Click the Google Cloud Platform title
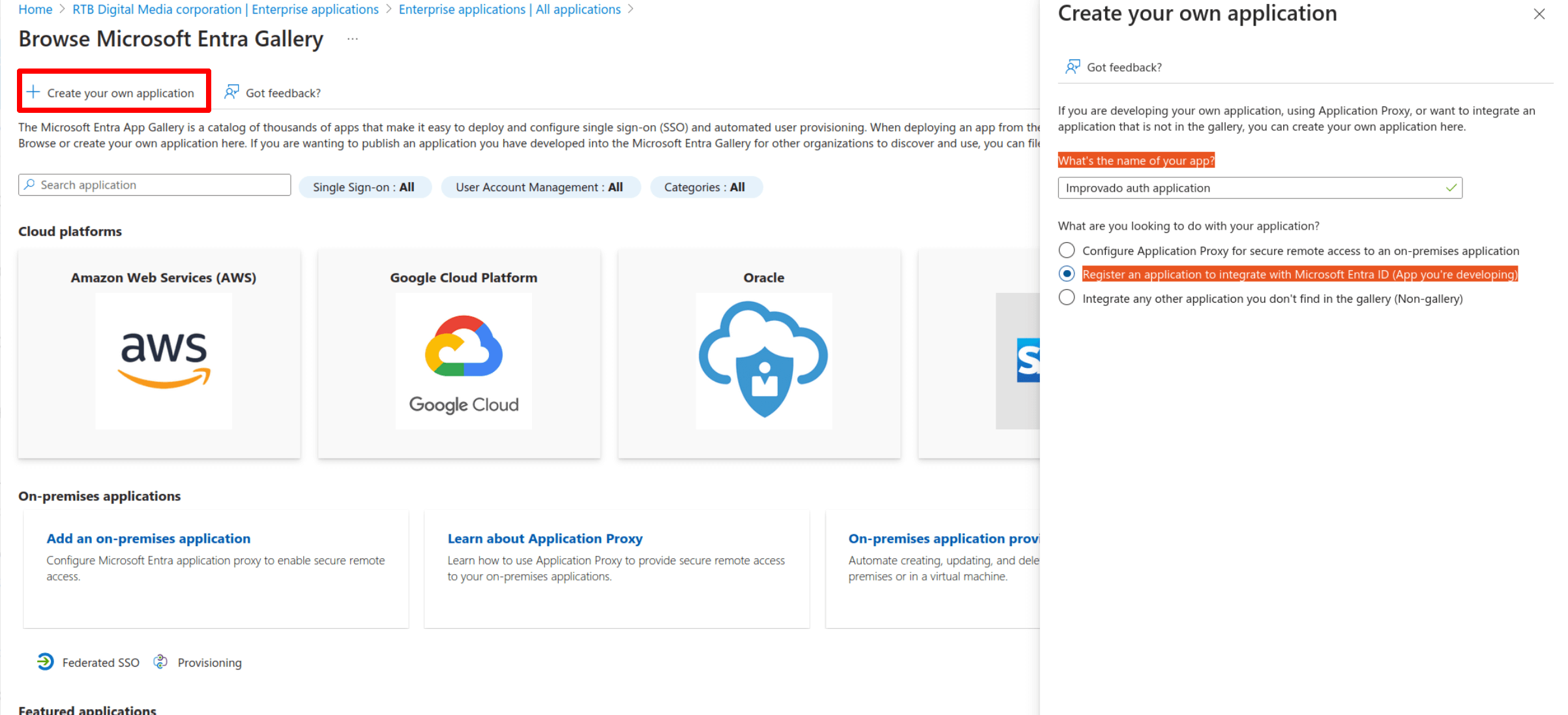The width and height of the screenshot is (1568, 715). pyautogui.click(x=464, y=277)
